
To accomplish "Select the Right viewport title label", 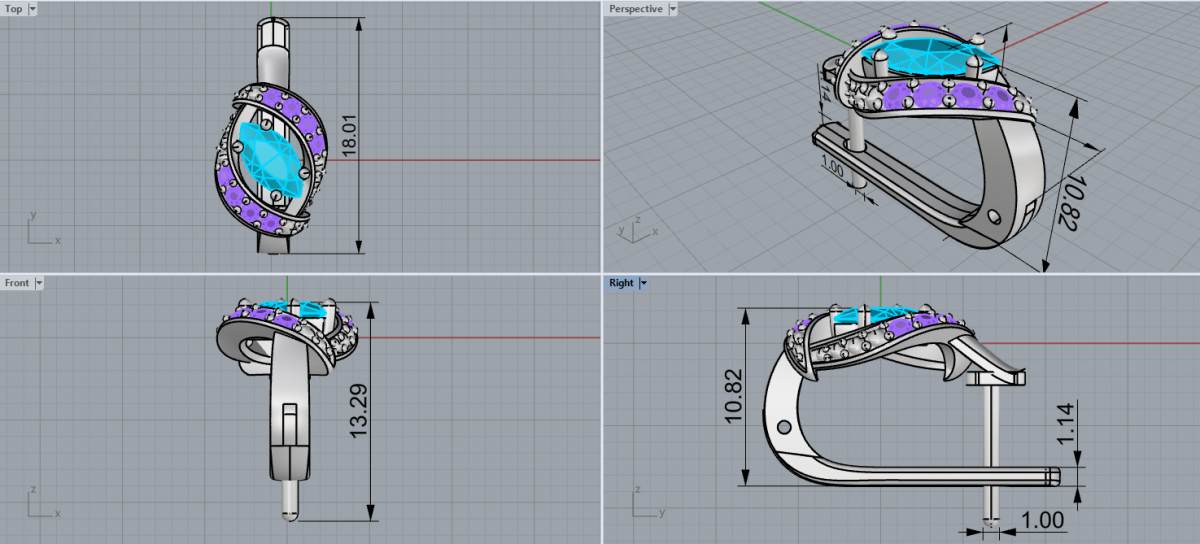I will point(621,283).
